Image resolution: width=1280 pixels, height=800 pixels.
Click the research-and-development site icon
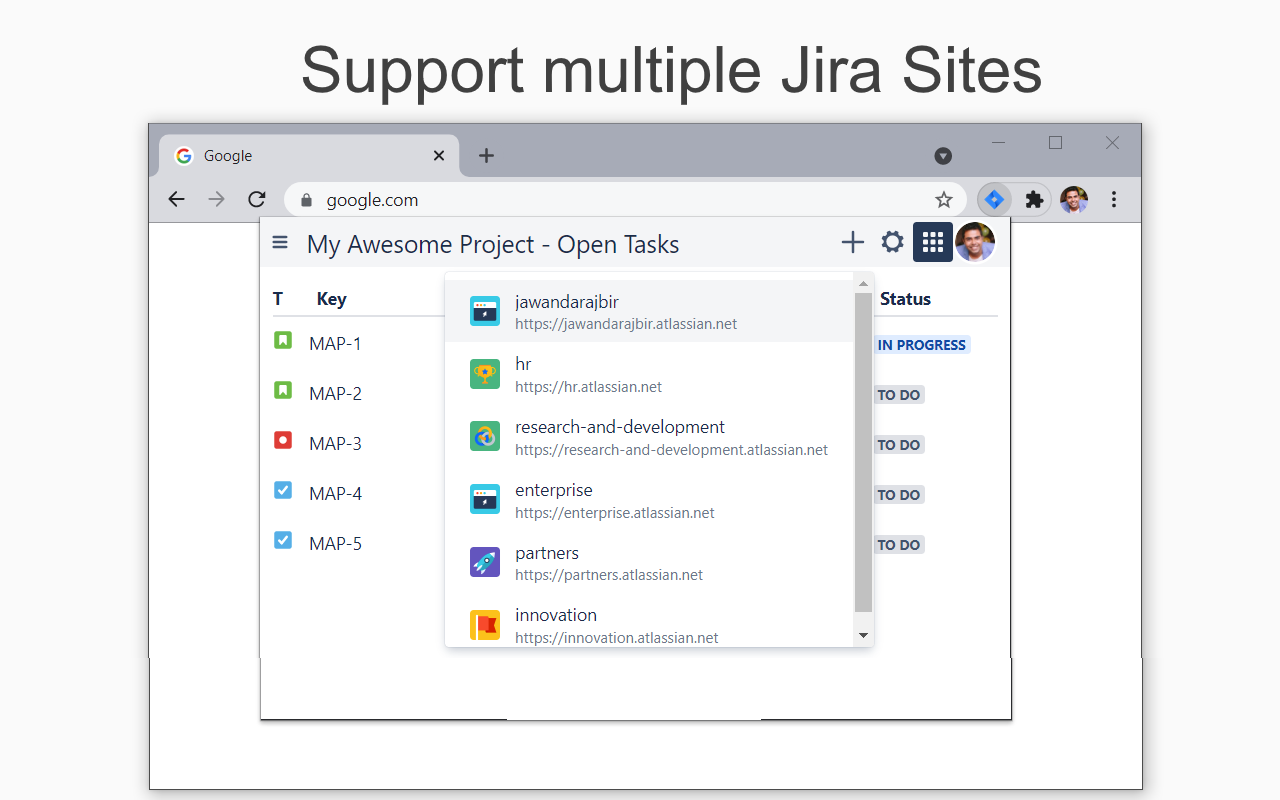(485, 436)
